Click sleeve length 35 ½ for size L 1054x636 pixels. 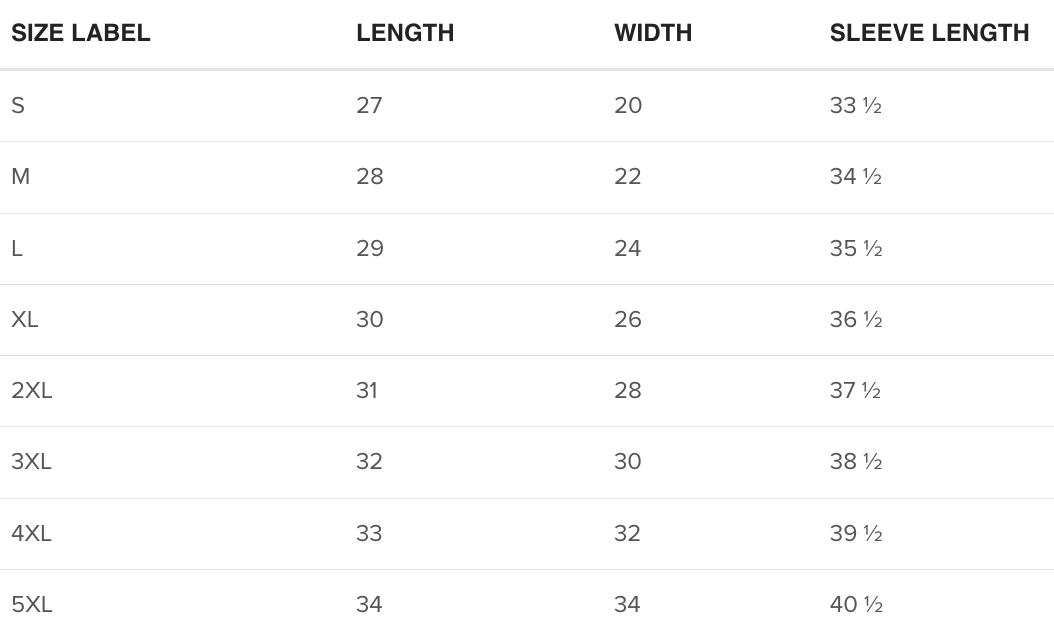(856, 248)
